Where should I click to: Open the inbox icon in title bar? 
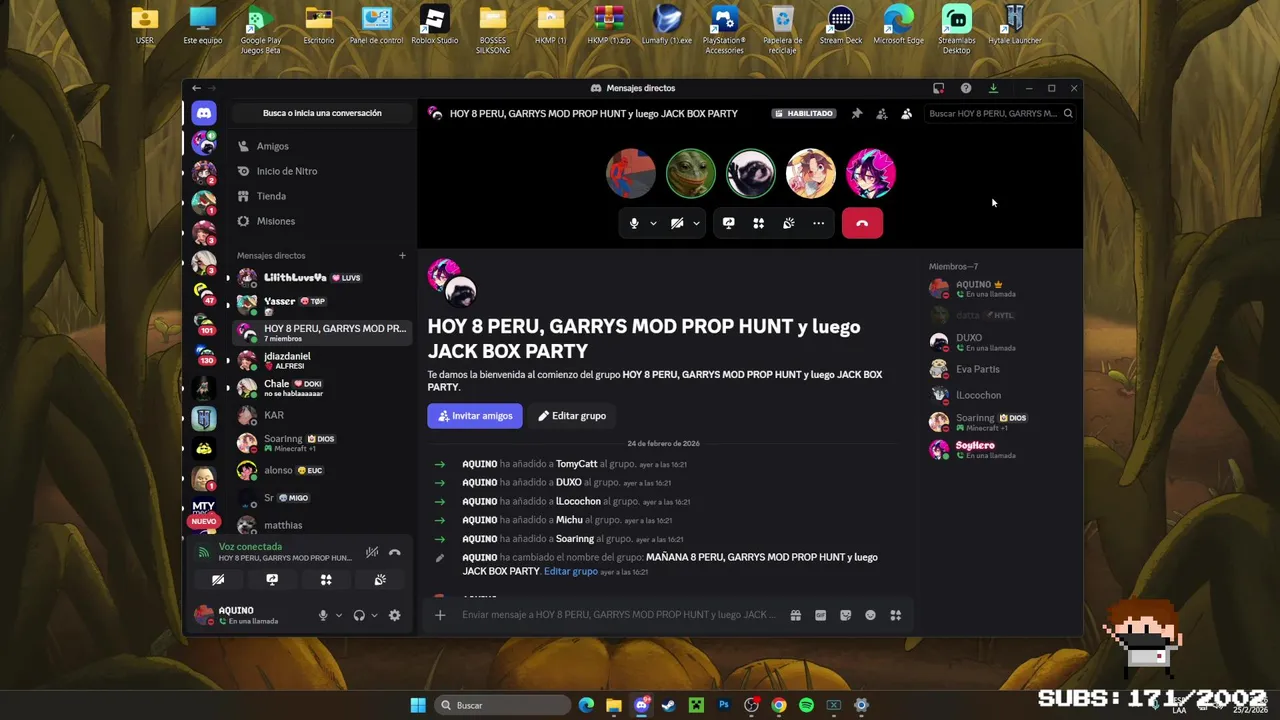click(x=938, y=88)
